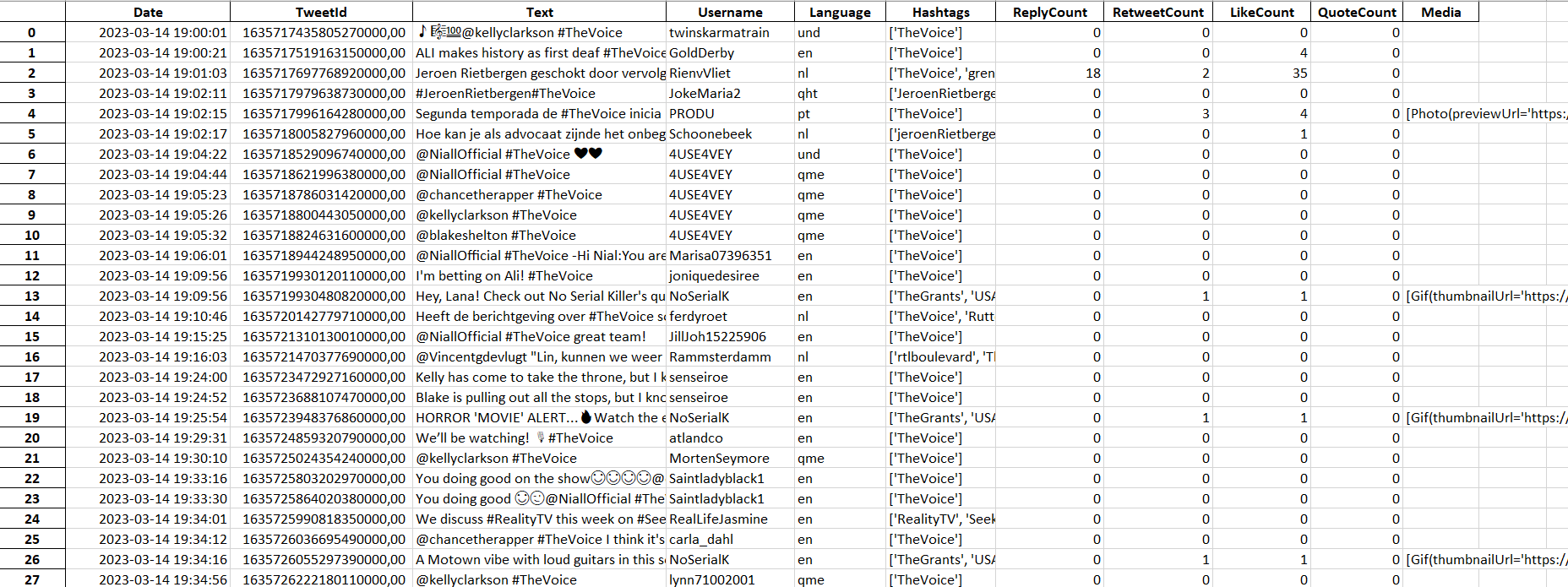Click username cell joniquedesiree
This screenshot has width=1568, height=587.
[730, 275]
